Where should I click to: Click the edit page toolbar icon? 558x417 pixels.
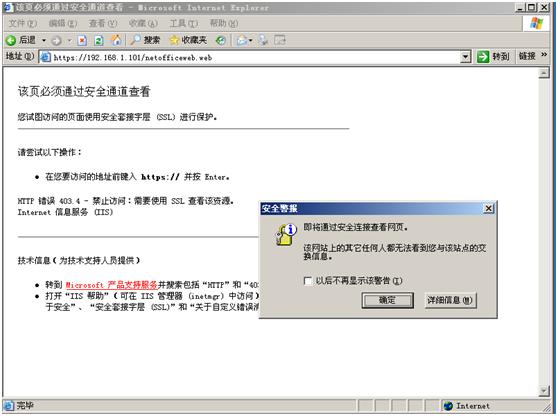point(280,41)
